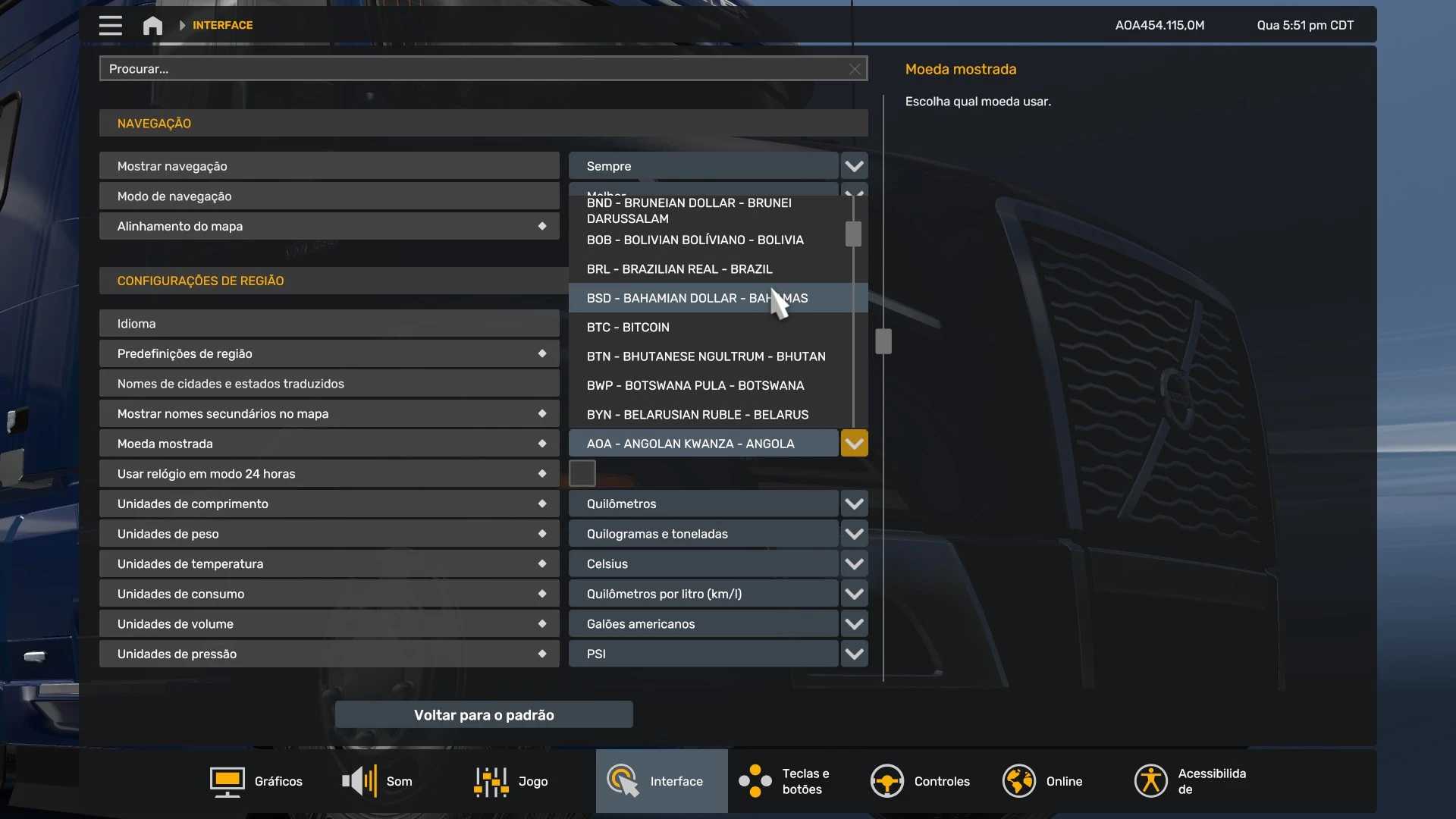Open Online settings globe icon
The image size is (1456, 819).
coord(1018,781)
